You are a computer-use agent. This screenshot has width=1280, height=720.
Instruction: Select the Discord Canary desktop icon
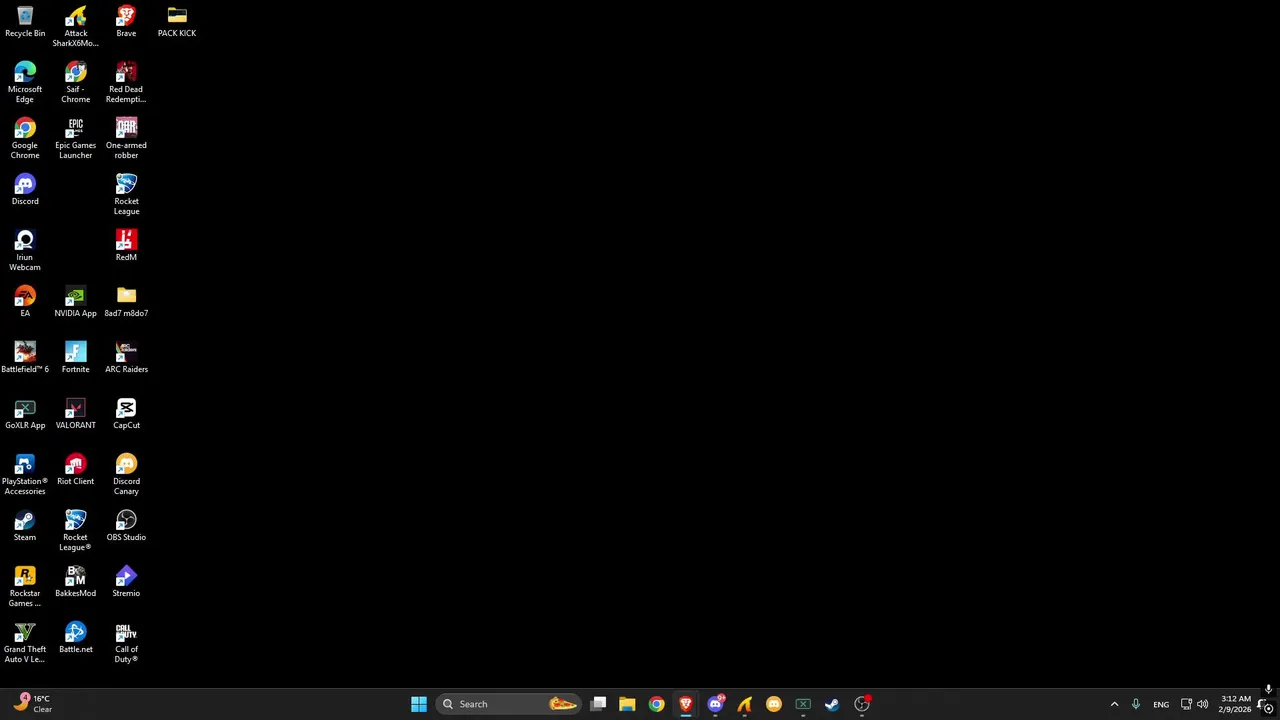click(x=126, y=474)
